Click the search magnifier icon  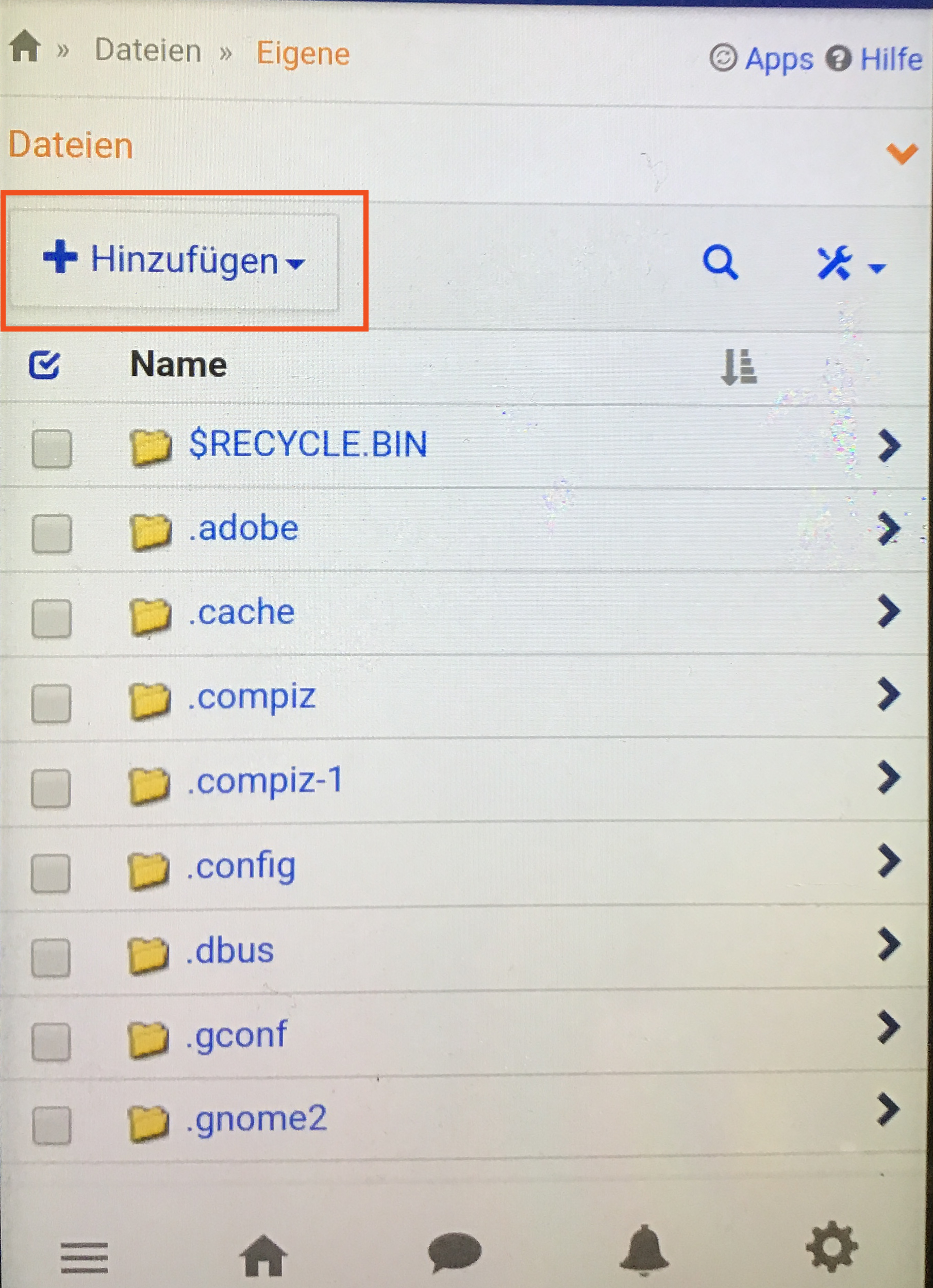tap(720, 262)
